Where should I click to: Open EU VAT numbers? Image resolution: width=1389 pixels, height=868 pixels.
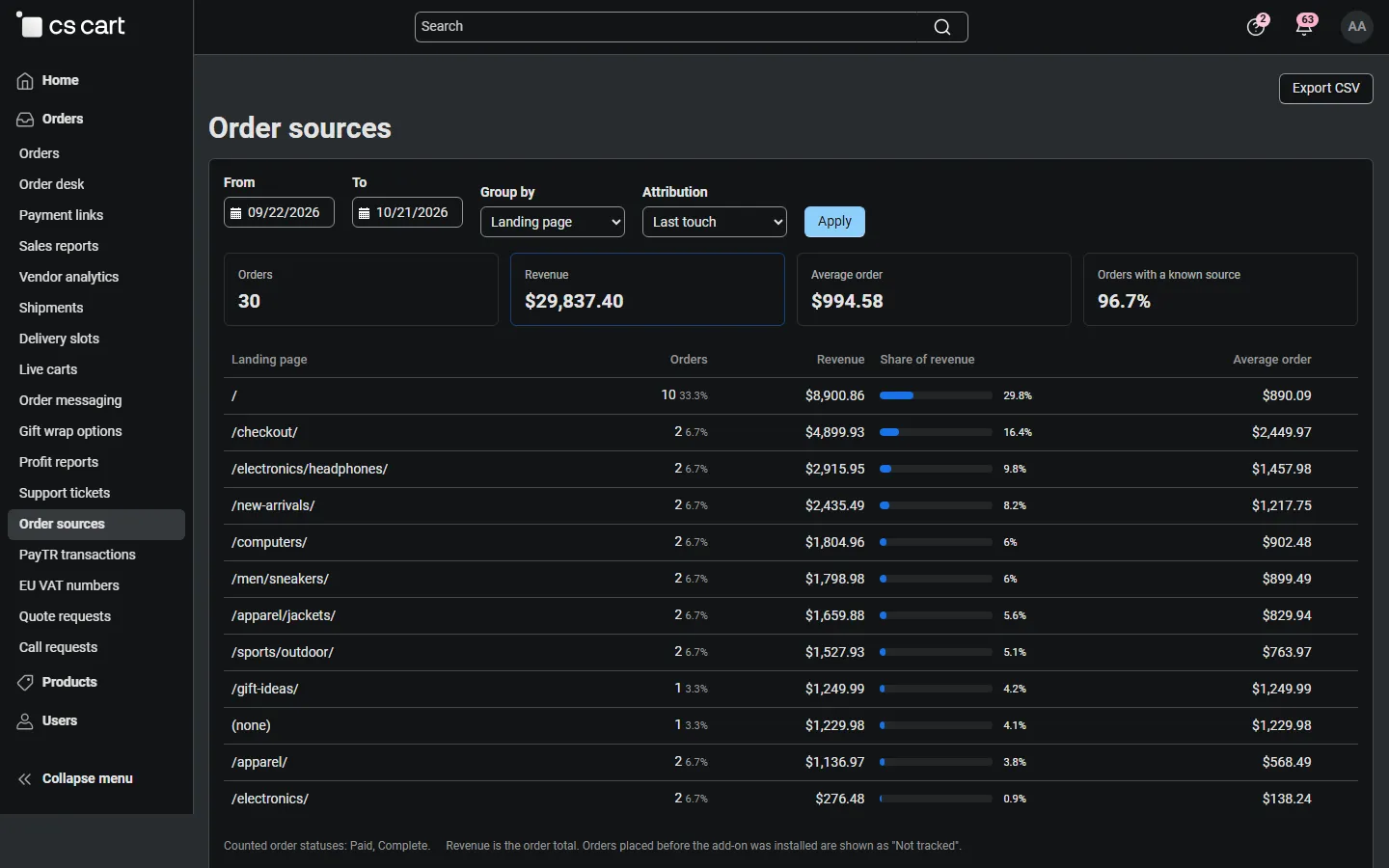69,585
